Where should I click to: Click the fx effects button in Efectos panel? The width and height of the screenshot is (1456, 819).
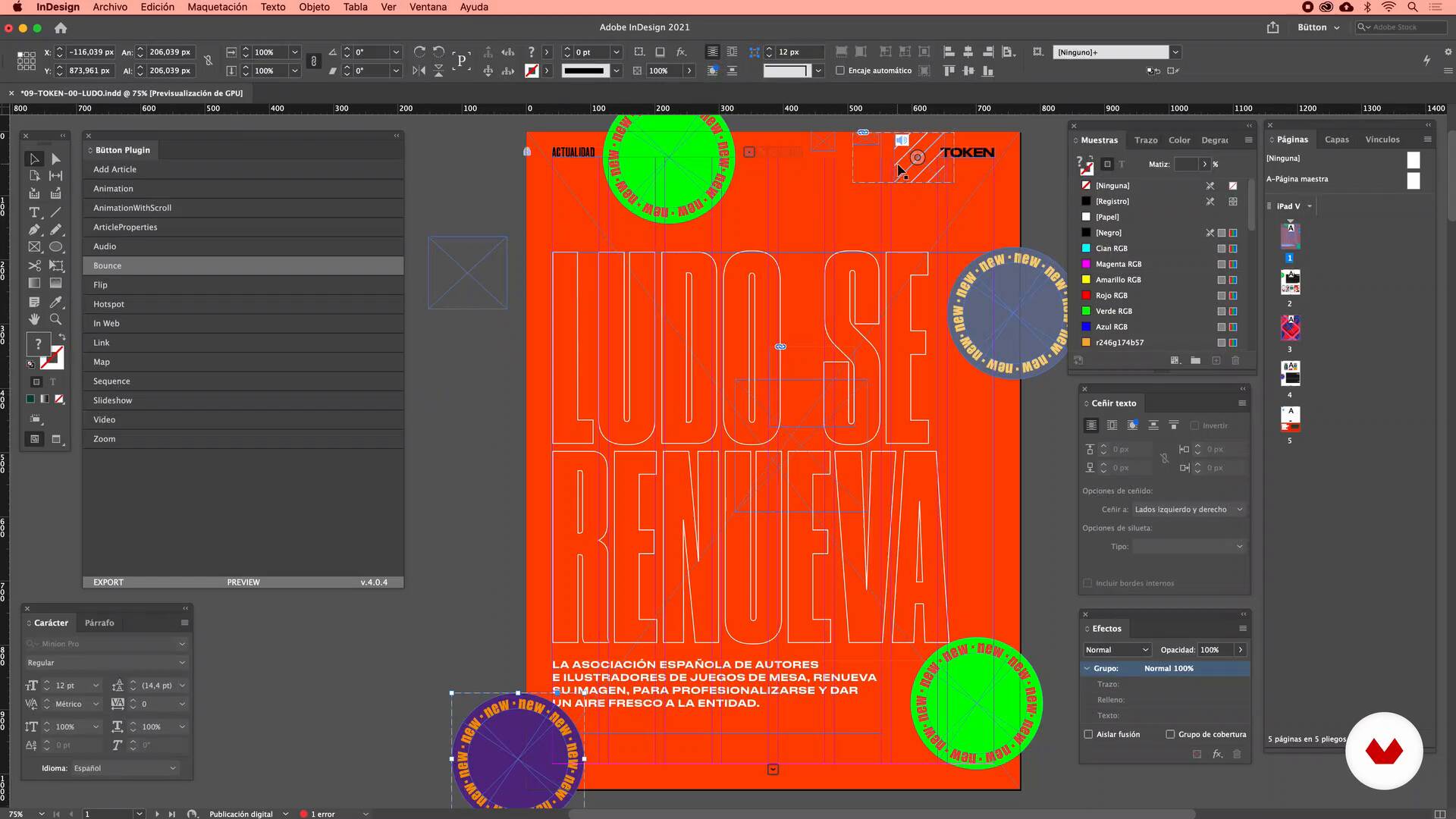pyautogui.click(x=1217, y=754)
